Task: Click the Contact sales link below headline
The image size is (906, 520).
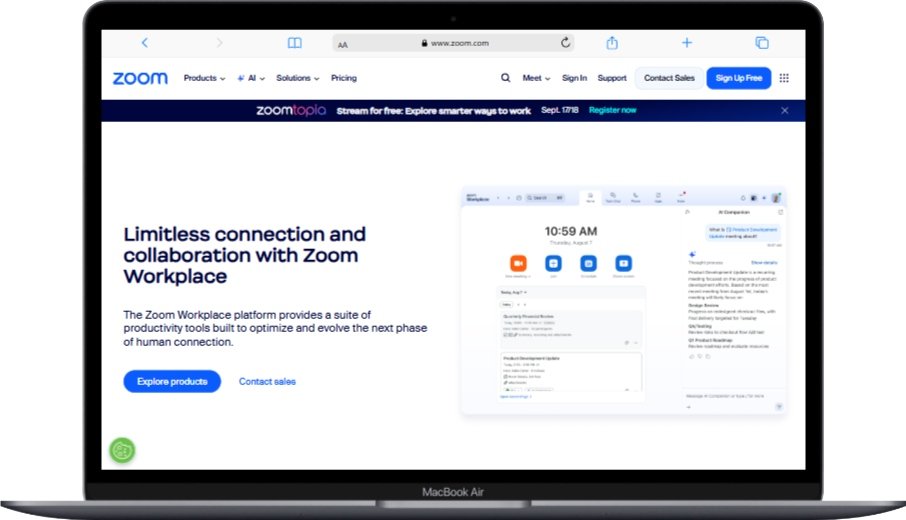Action: tap(267, 381)
